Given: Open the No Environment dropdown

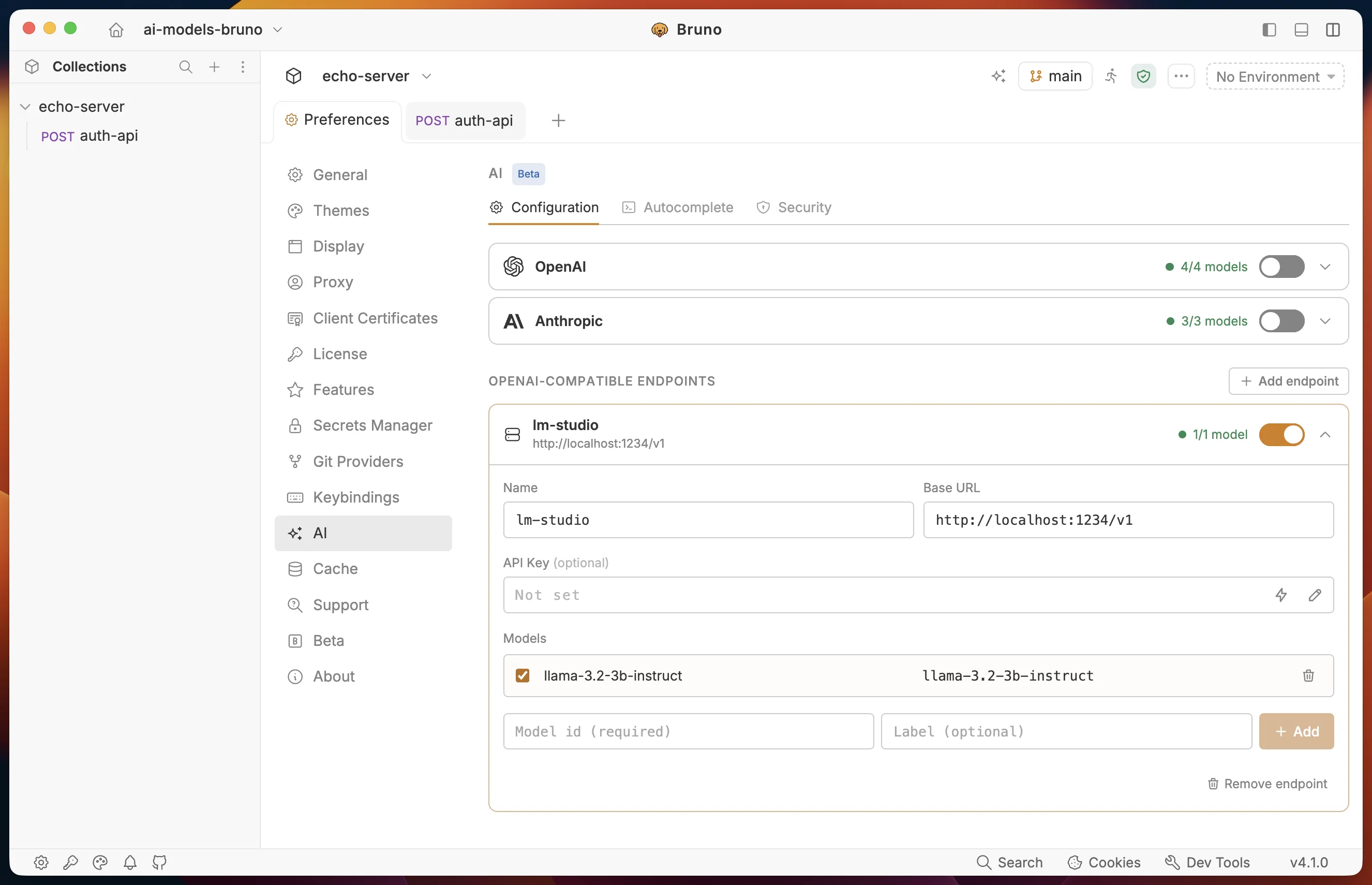Looking at the screenshot, I should (x=1275, y=77).
